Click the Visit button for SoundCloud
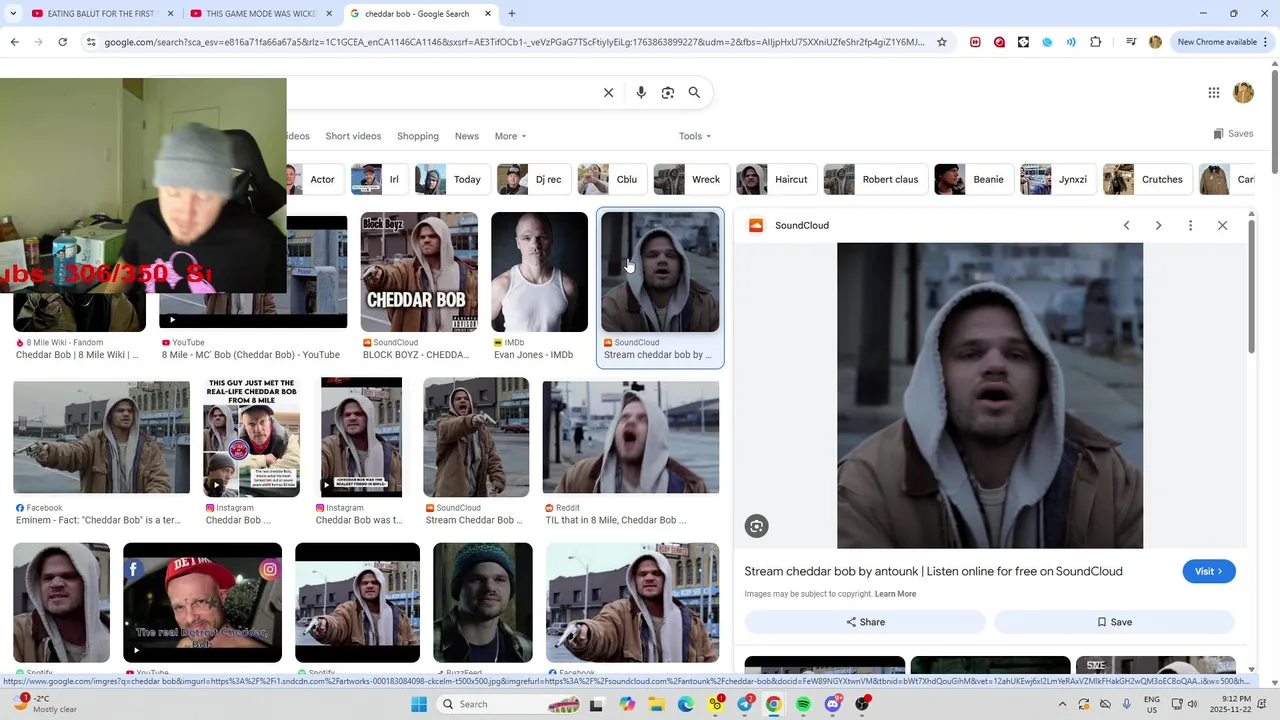This screenshot has height=720, width=1280. click(x=1209, y=572)
